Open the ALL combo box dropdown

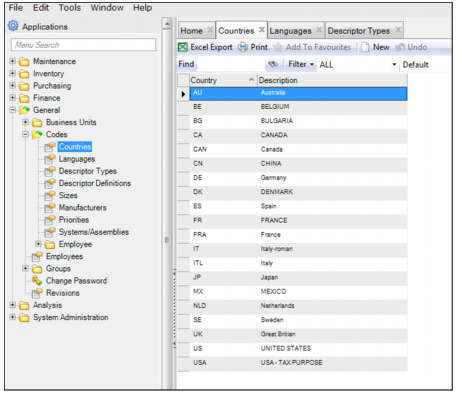394,64
